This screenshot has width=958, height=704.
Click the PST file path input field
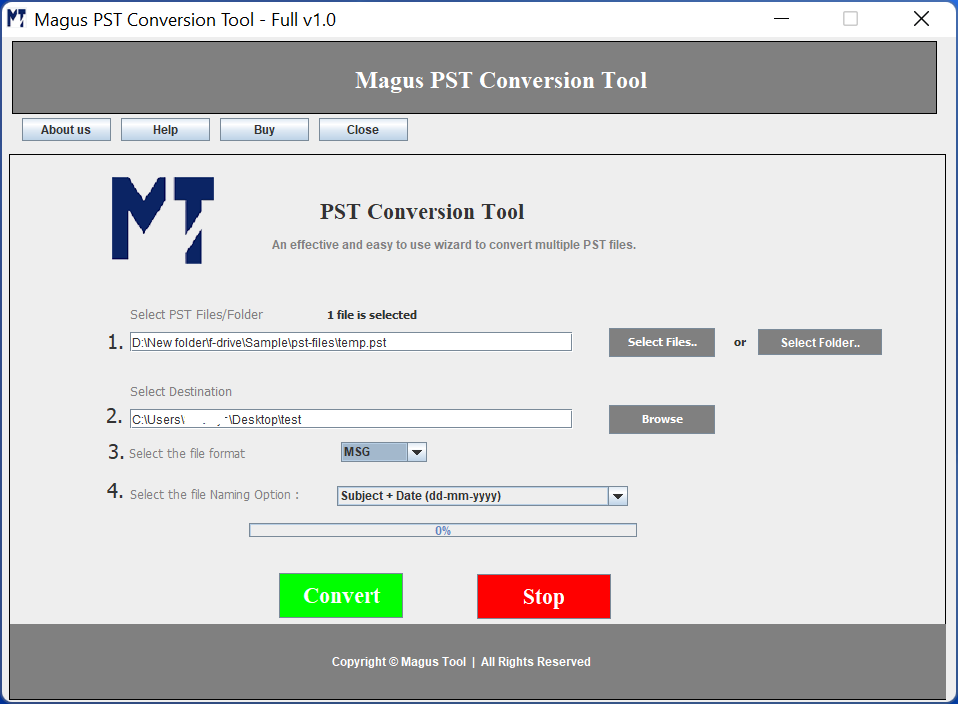351,342
